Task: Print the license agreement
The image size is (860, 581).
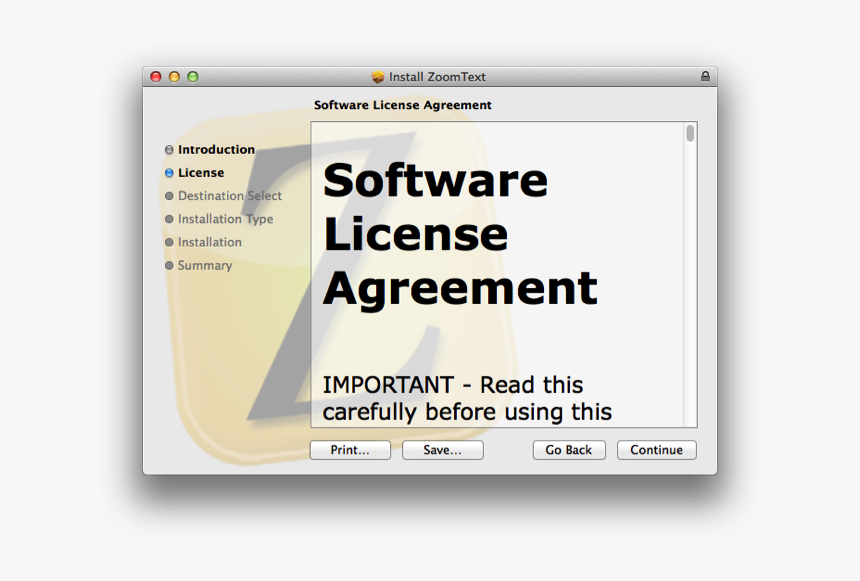Action: [x=350, y=450]
